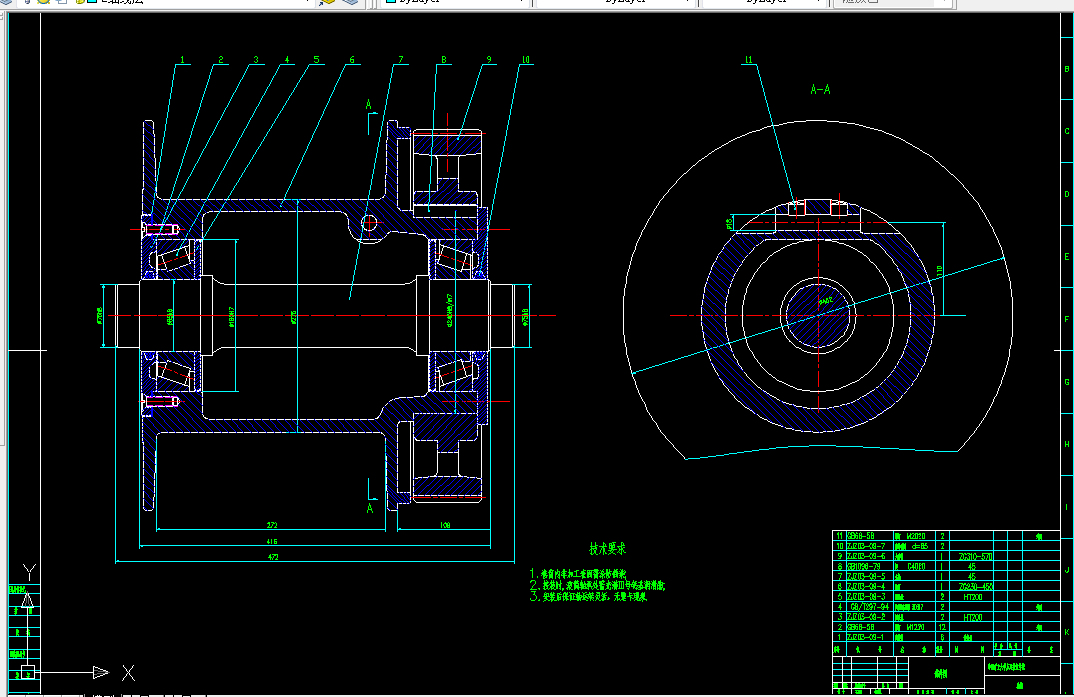Click the 110 vertical dimension in section view
This screenshot has height=697, width=1074.
tap(940, 271)
